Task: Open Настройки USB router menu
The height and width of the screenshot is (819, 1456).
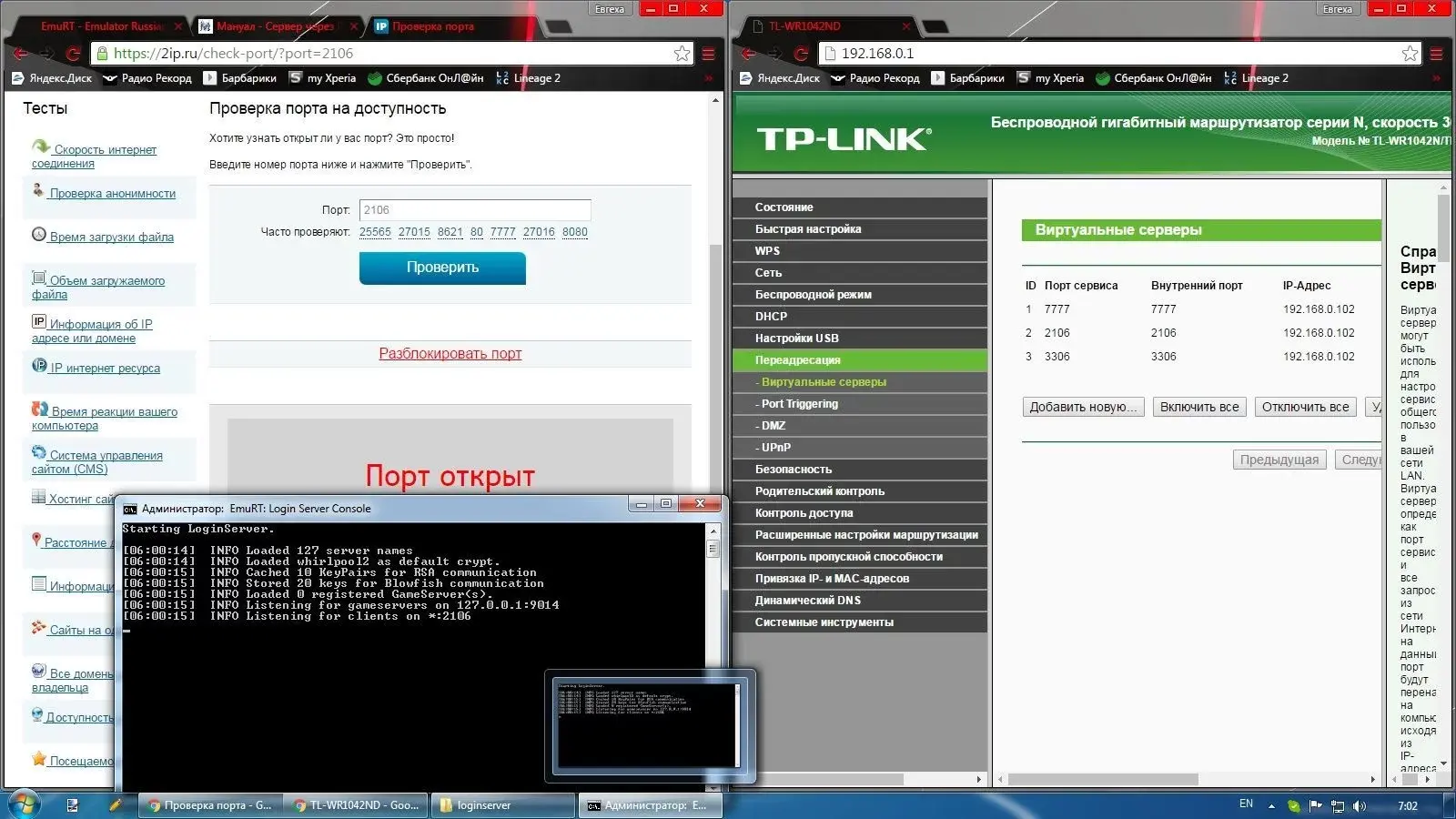Action: 860,339
